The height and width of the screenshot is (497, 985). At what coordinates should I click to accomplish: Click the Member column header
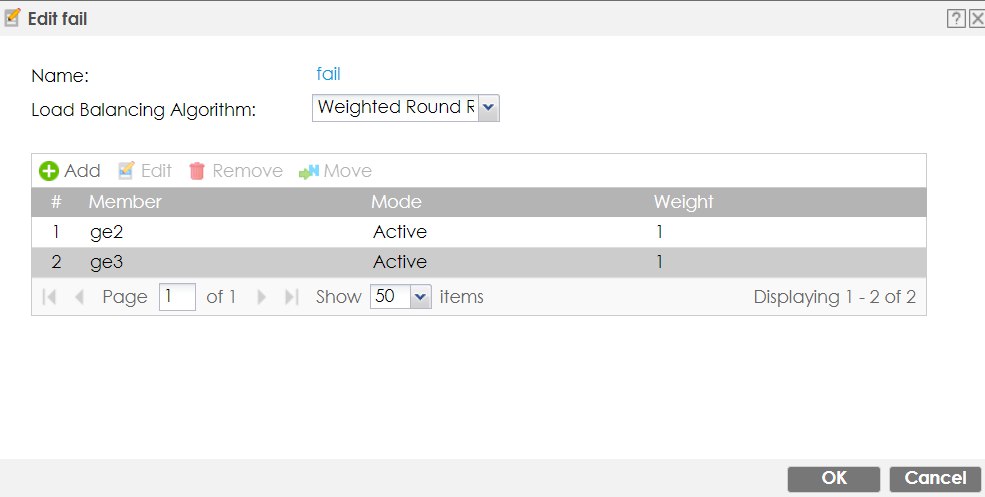(125, 202)
